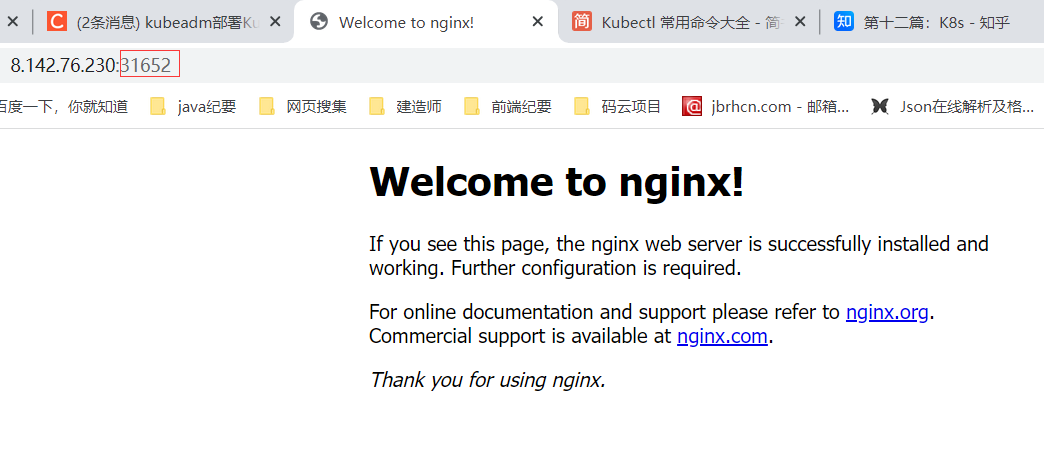This screenshot has width=1044, height=460.
Task: Follow the nginx.com link
Action: click(x=722, y=336)
